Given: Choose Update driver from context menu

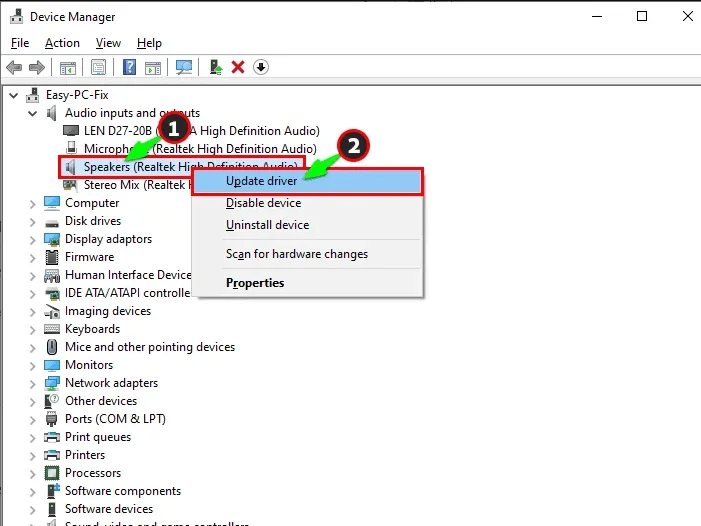Looking at the screenshot, I should (x=308, y=181).
